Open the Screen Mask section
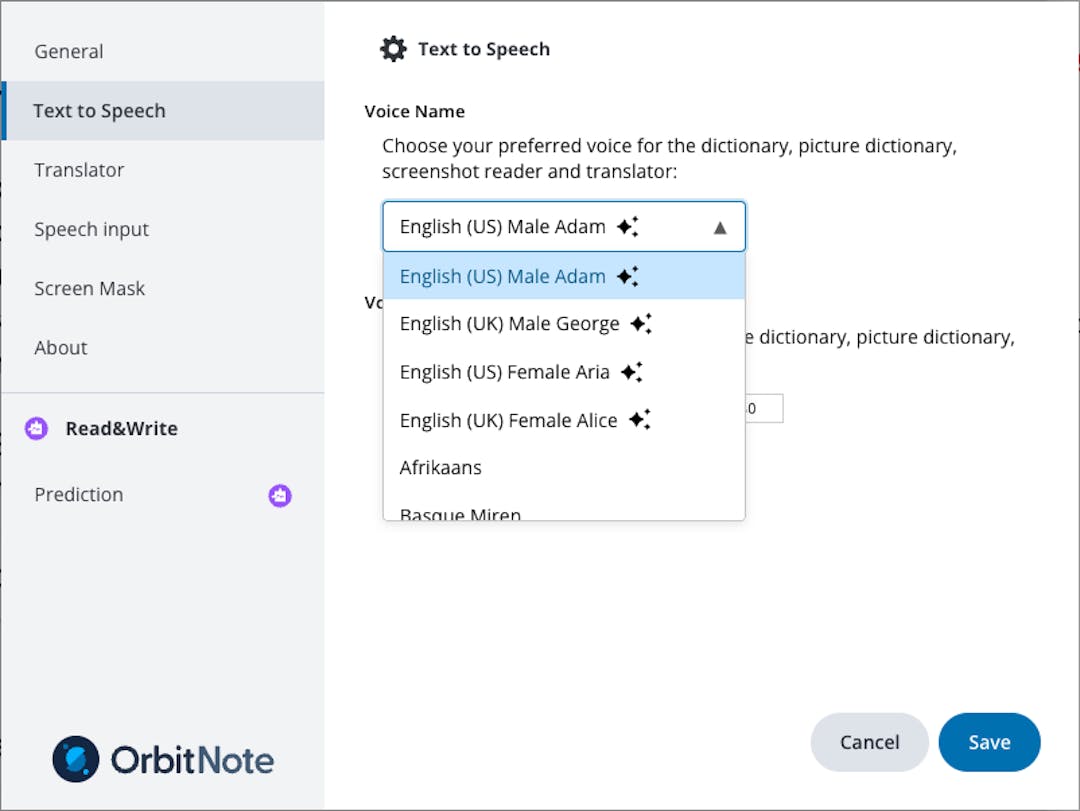1080x811 pixels. click(x=90, y=288)
